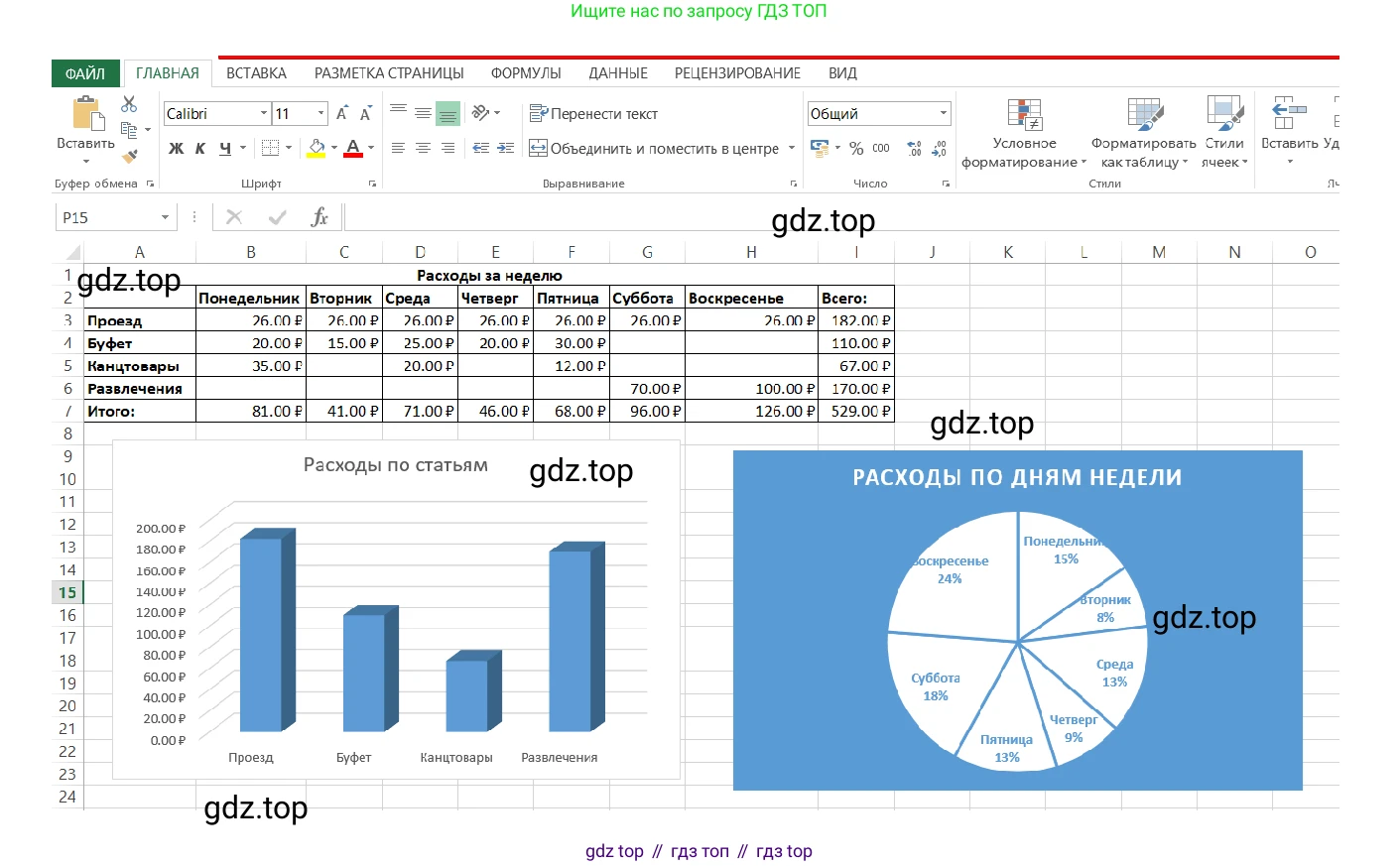Screen dimensions: 1400x866
Task: Open Буфер обмена dialog launcher
Action: [151, 184]
